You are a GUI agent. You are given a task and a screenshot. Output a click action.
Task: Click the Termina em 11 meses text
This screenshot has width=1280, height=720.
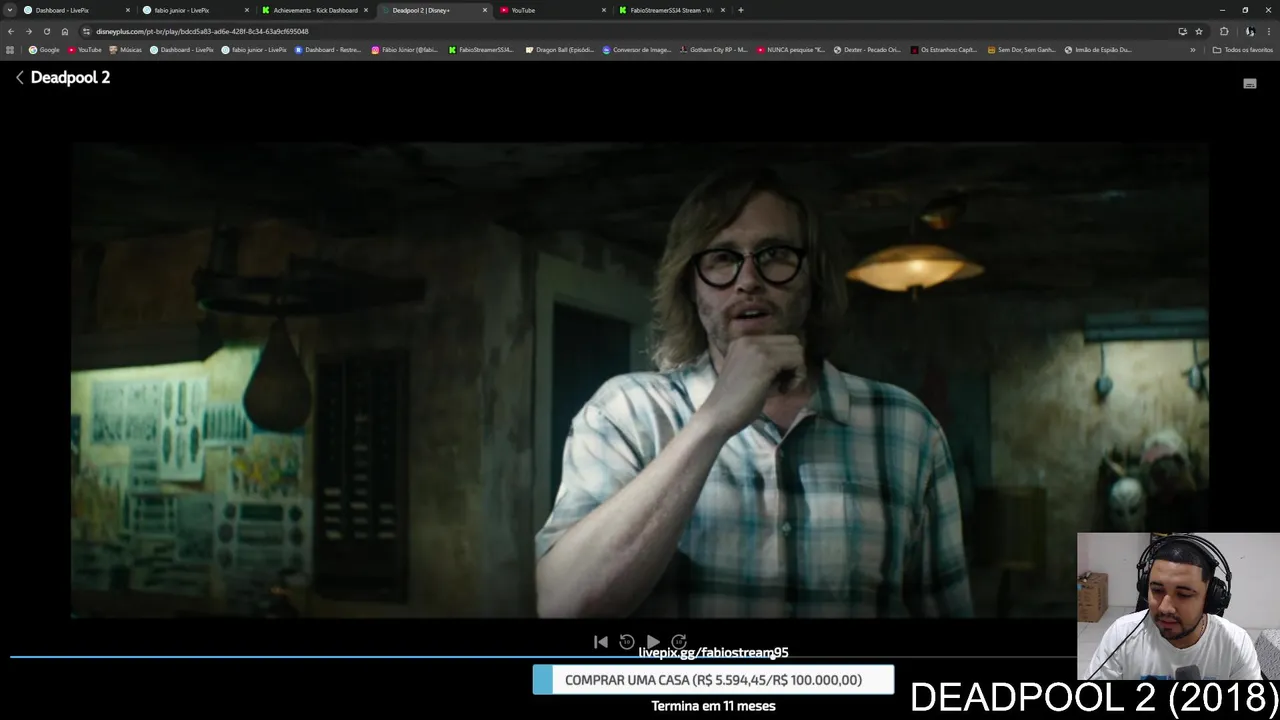point(713,706)
